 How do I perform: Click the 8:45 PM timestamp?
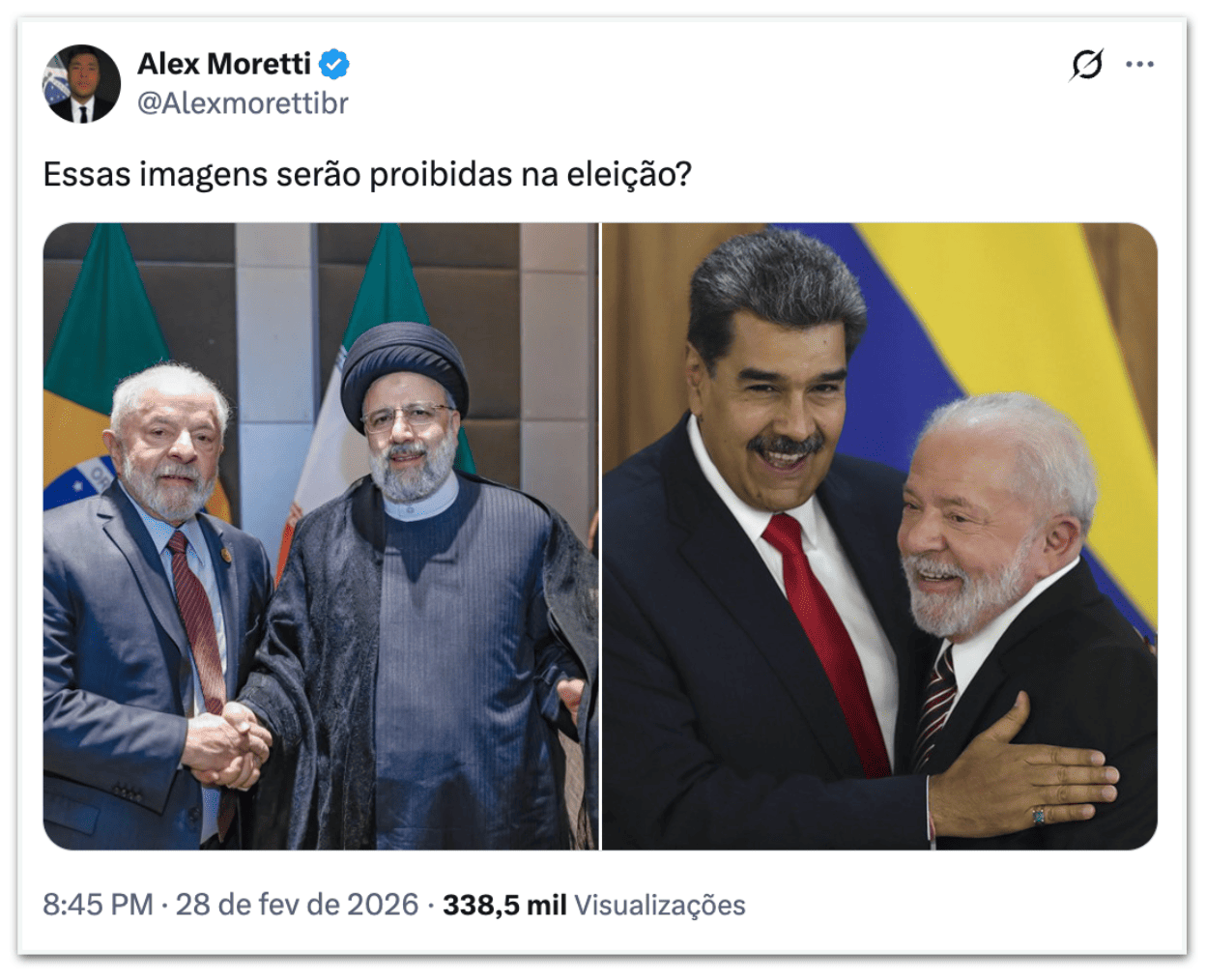(98, 905)
